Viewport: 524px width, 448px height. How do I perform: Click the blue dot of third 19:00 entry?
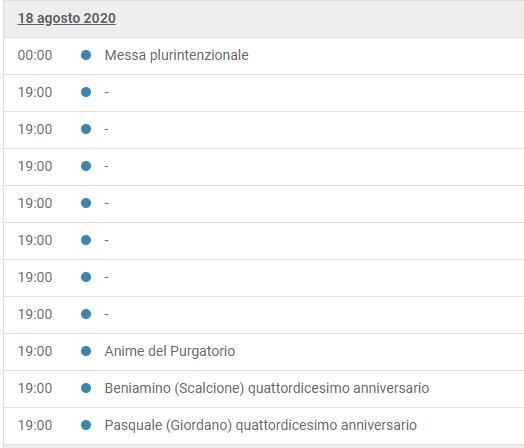[86, 166]
